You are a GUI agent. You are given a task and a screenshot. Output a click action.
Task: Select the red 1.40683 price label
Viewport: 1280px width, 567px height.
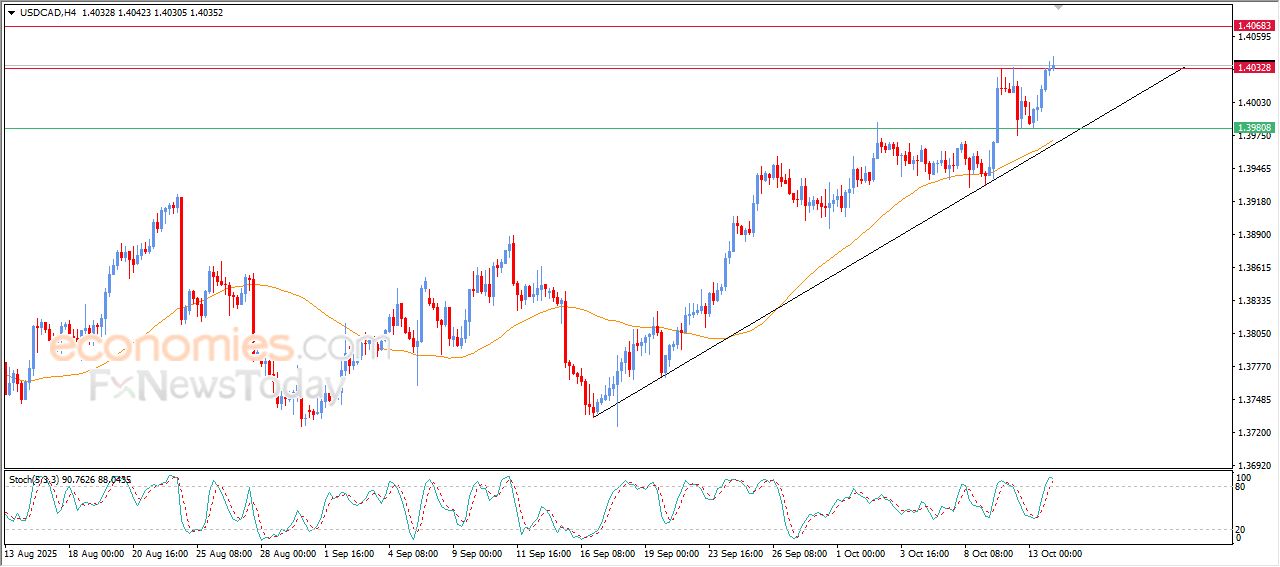(1253, 25)
